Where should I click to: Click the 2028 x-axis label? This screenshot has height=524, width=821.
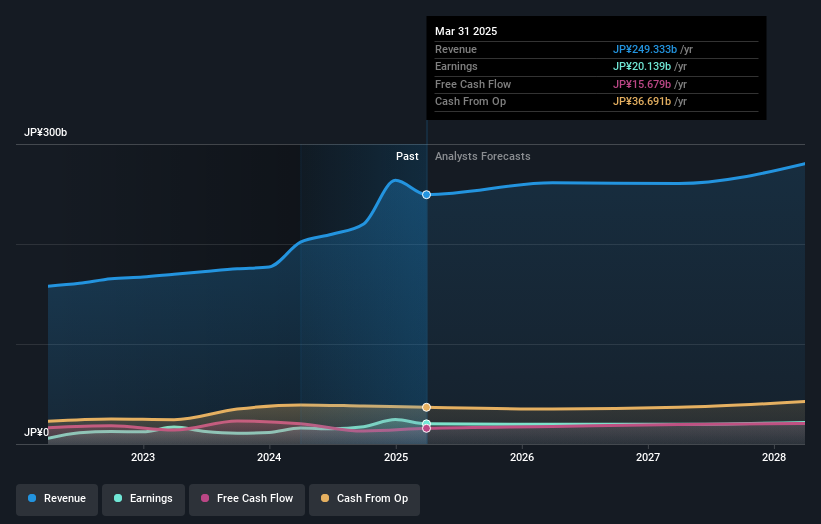[x=774, y=457]
